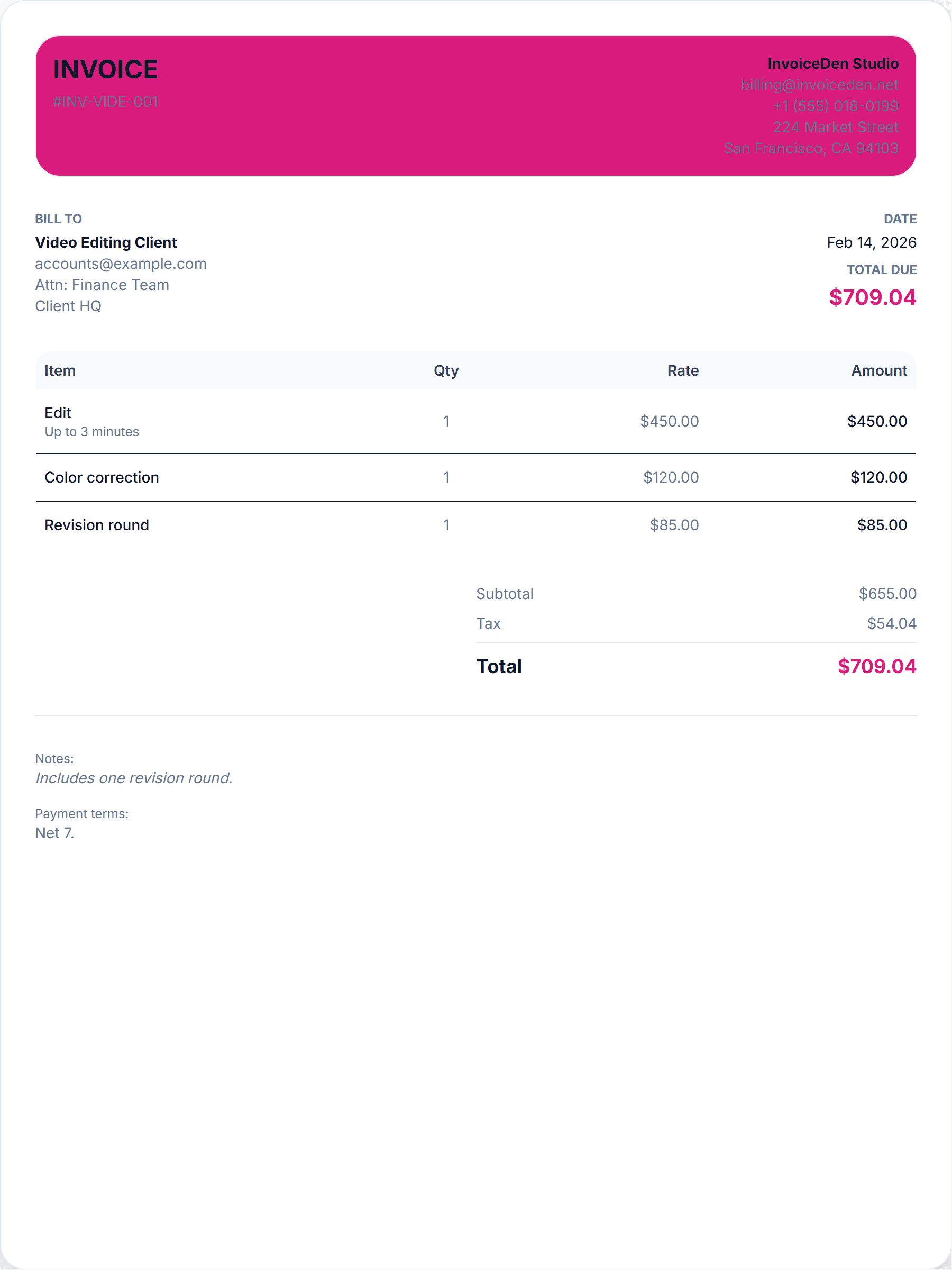952x1270 pixels.
Task: Click the Item column header
Action: tap(60, 371)
